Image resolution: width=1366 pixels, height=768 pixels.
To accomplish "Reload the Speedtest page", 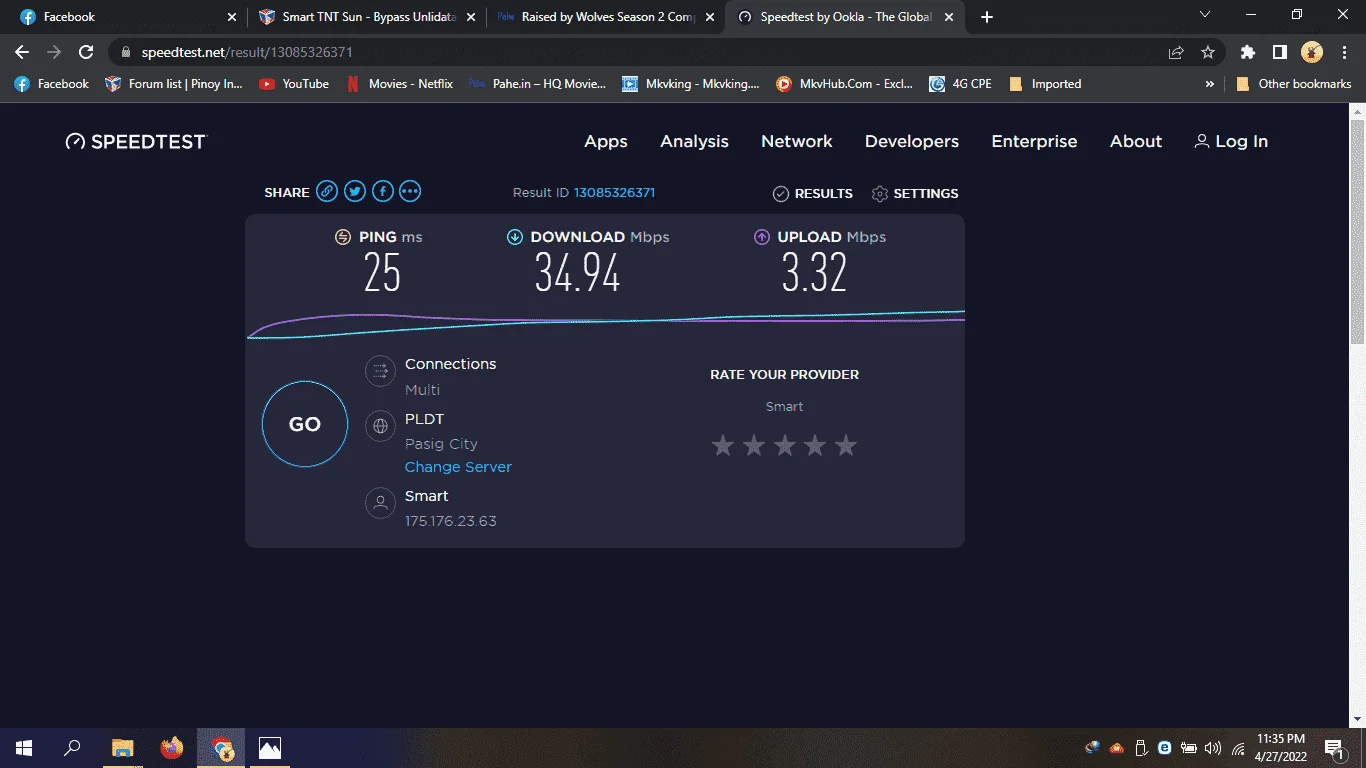I will coord(86,52).
